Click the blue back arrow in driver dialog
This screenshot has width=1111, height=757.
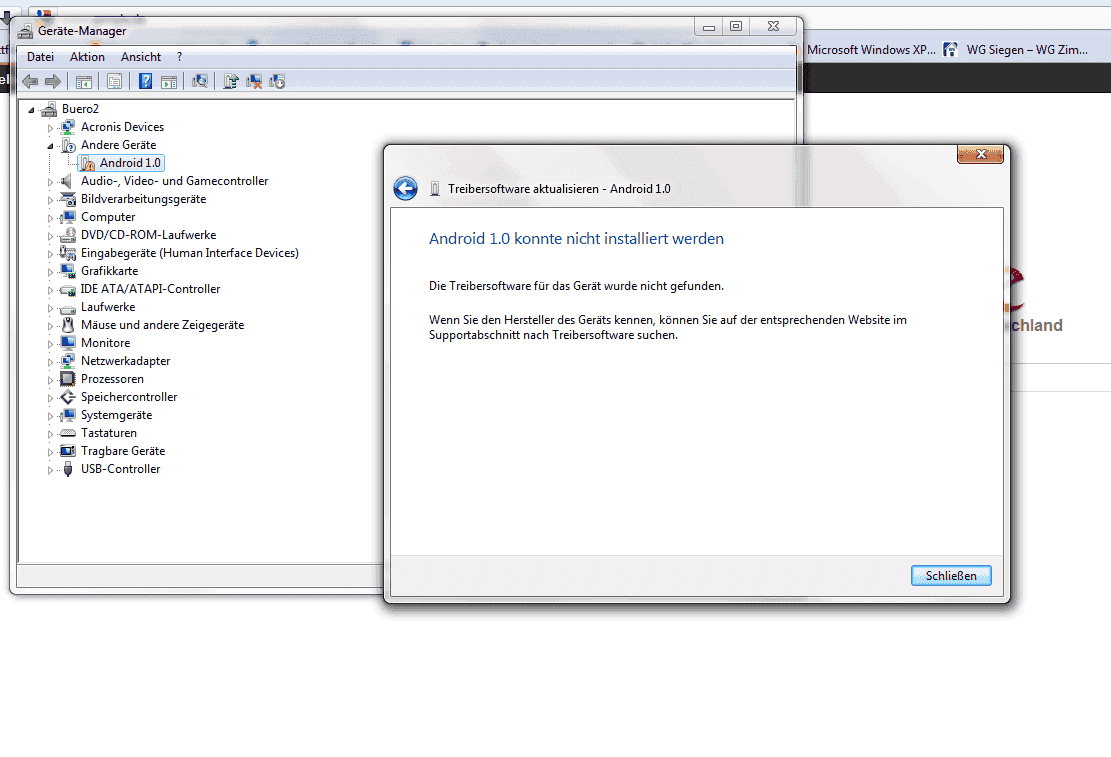coord(405,188)
